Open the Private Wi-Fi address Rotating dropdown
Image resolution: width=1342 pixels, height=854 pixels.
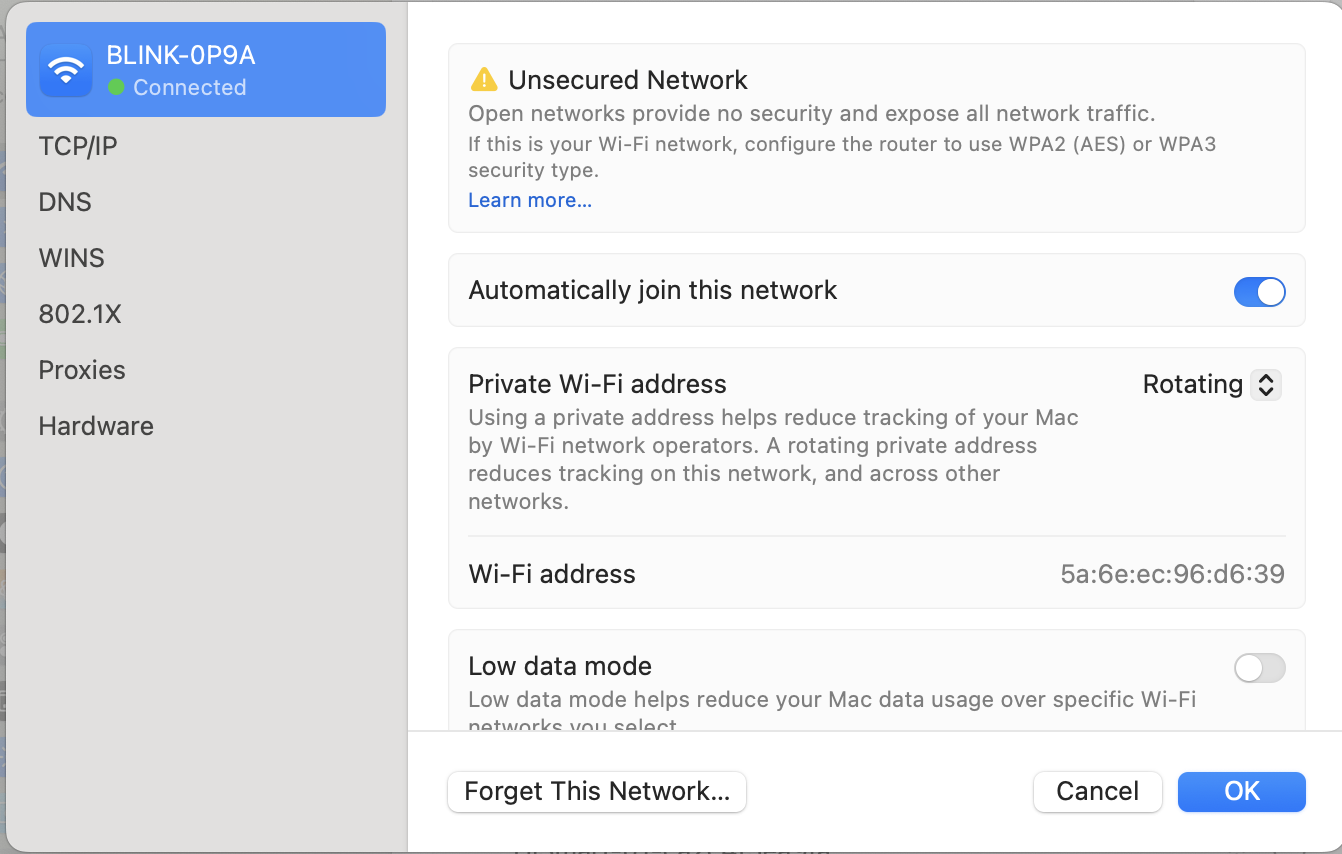click(x=1212, y=384)
